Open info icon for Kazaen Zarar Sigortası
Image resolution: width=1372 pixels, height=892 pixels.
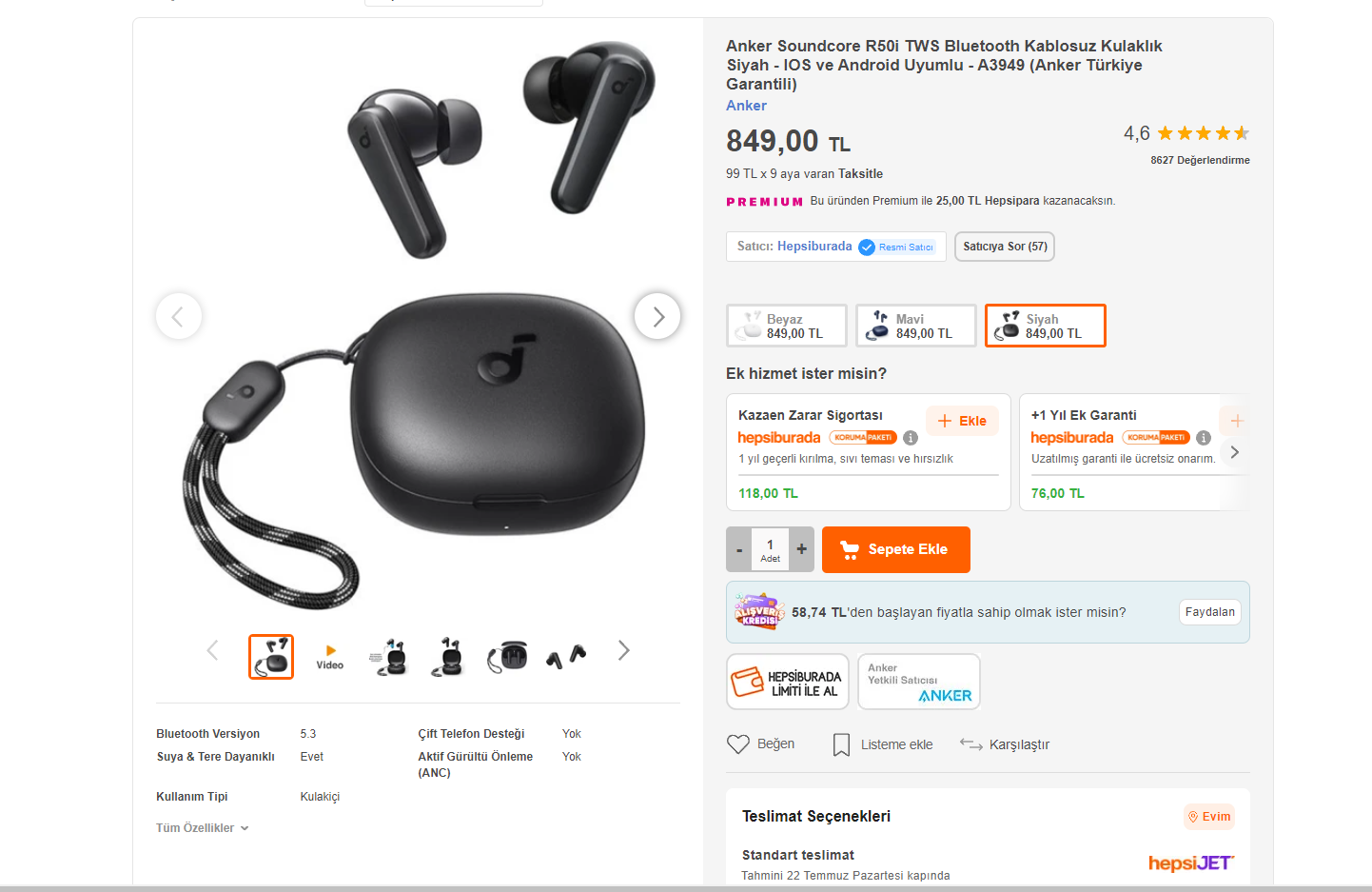[911, 438]
